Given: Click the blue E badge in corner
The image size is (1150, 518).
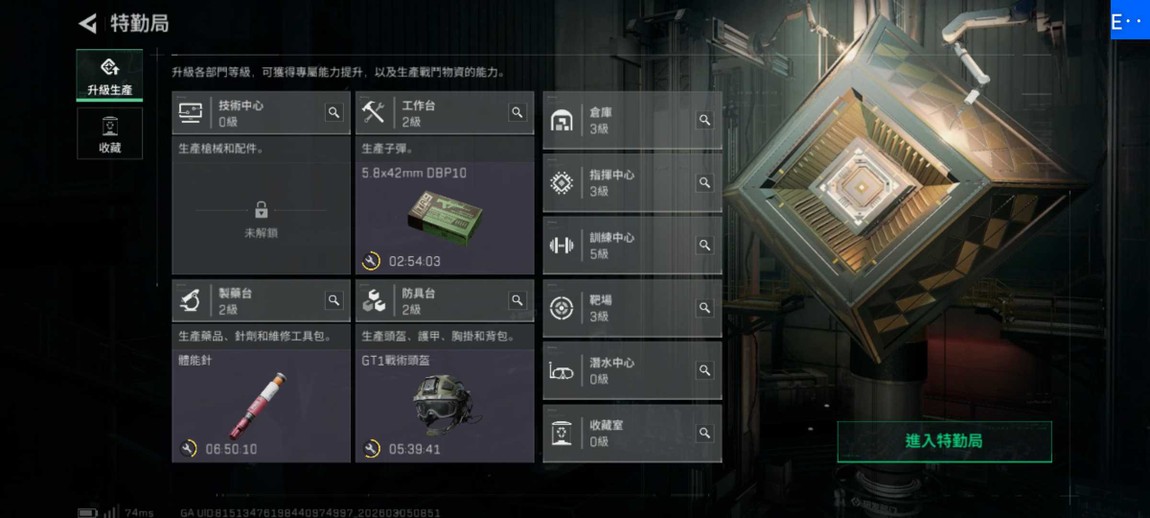Looking at the screenshot, I should tap(1129, 20).
